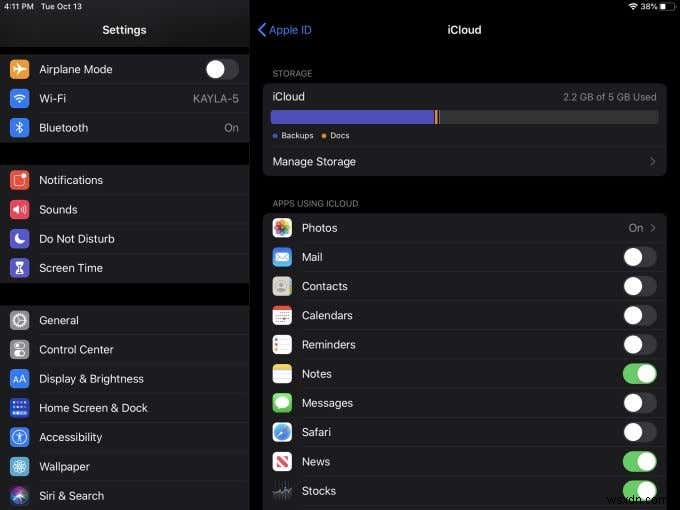Tap the Messages app icon
The image size is (680, 510).
(x=282, y=403)
